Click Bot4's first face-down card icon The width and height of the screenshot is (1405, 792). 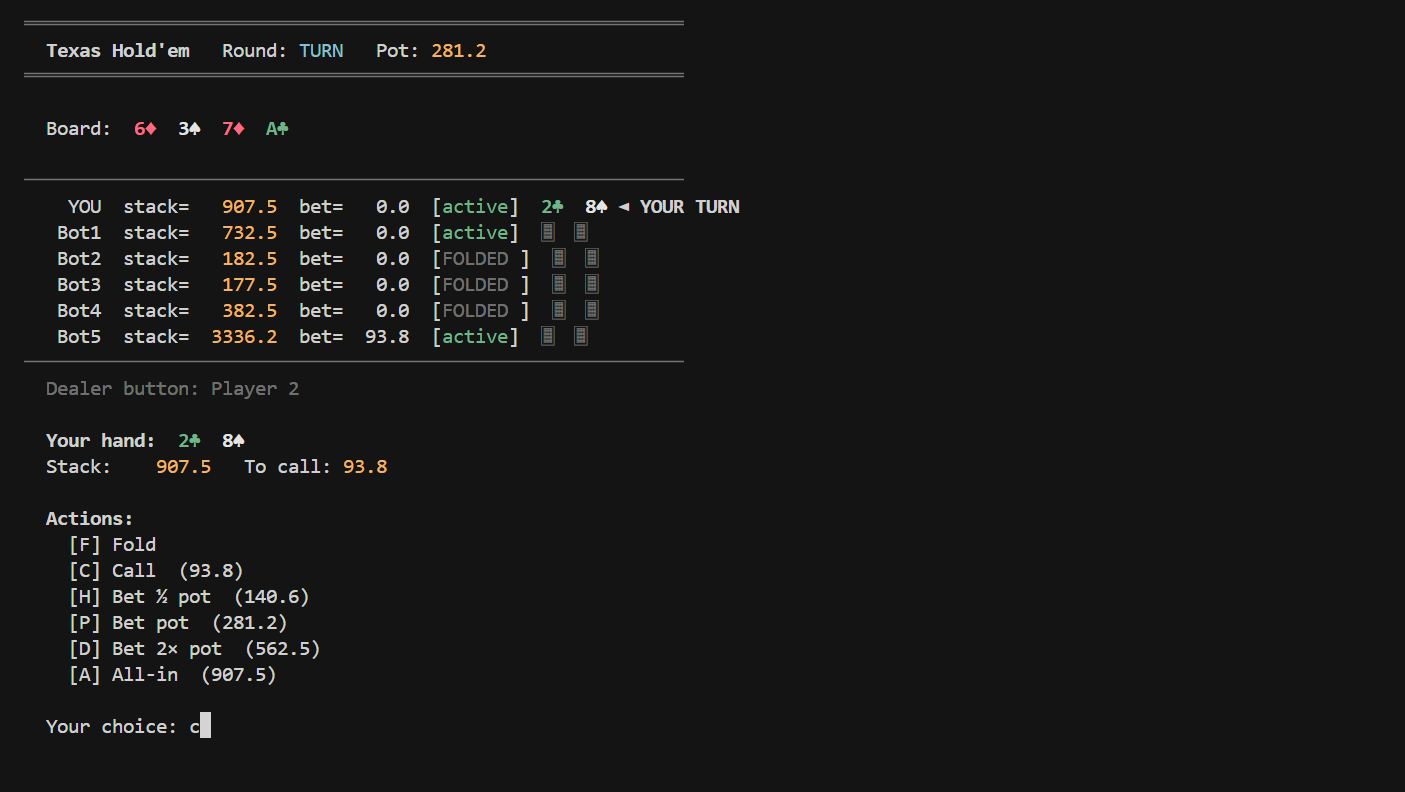tap(559, 311)
